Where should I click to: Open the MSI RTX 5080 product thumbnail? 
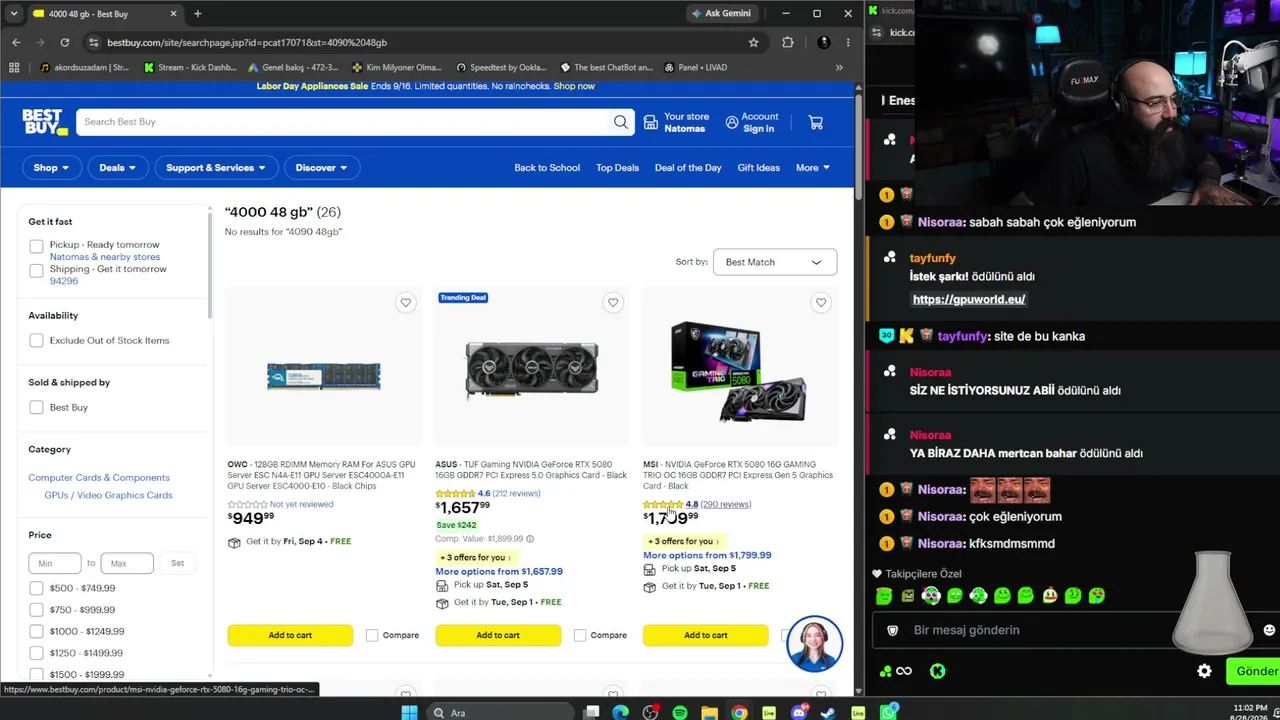point(739,372)
